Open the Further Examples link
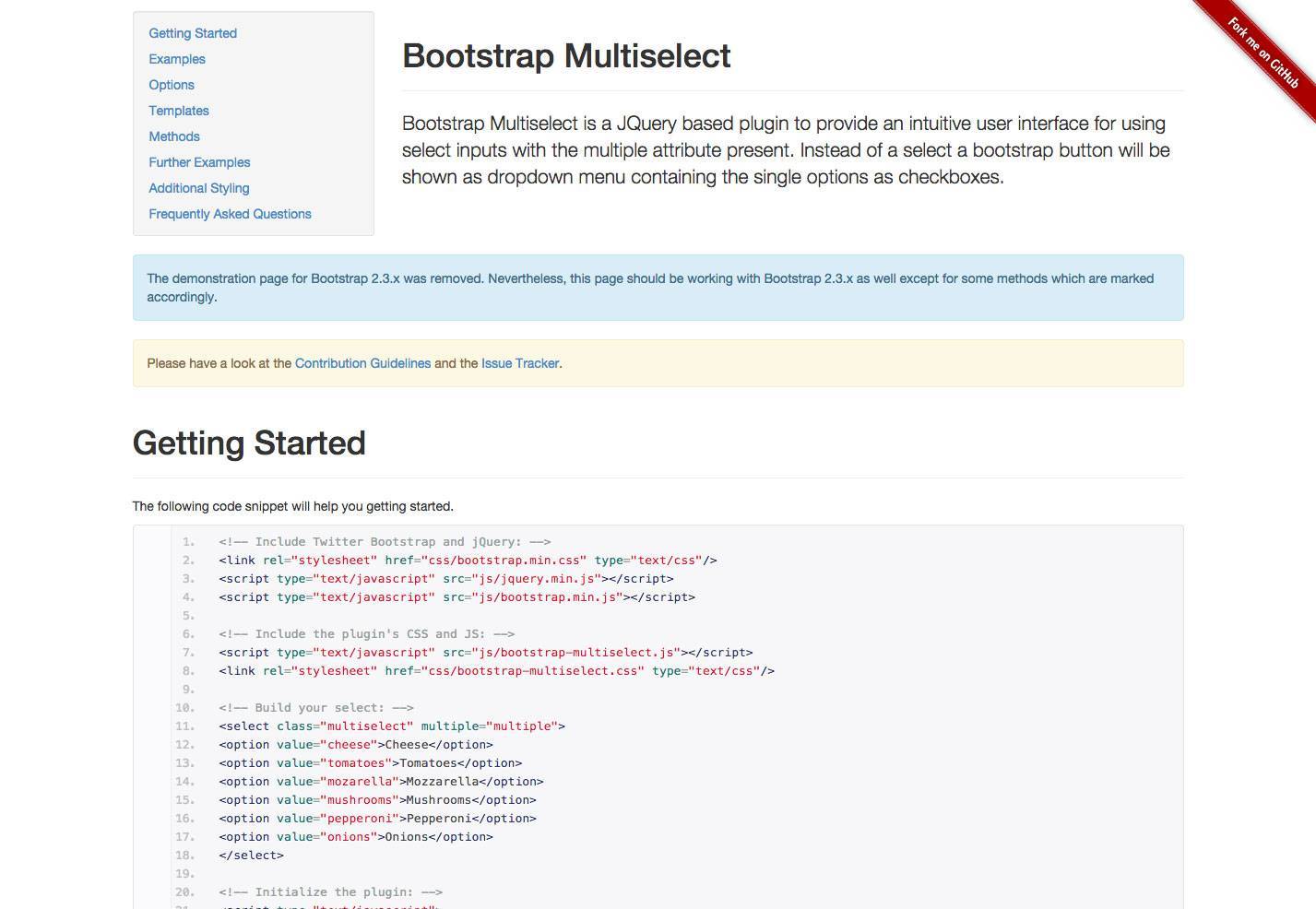 coord(199,162)
